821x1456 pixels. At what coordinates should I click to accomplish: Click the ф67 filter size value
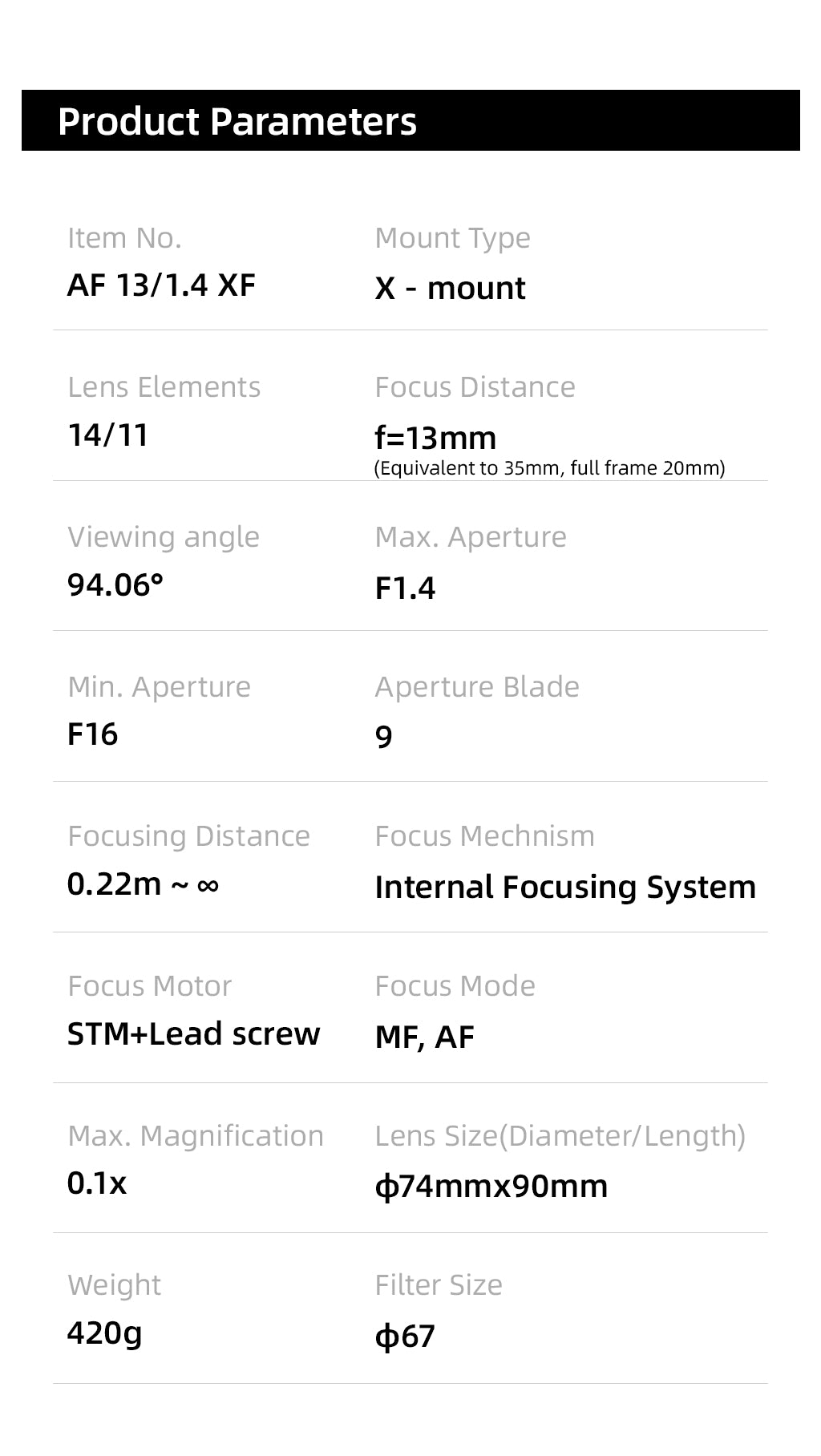(405, 1337)
